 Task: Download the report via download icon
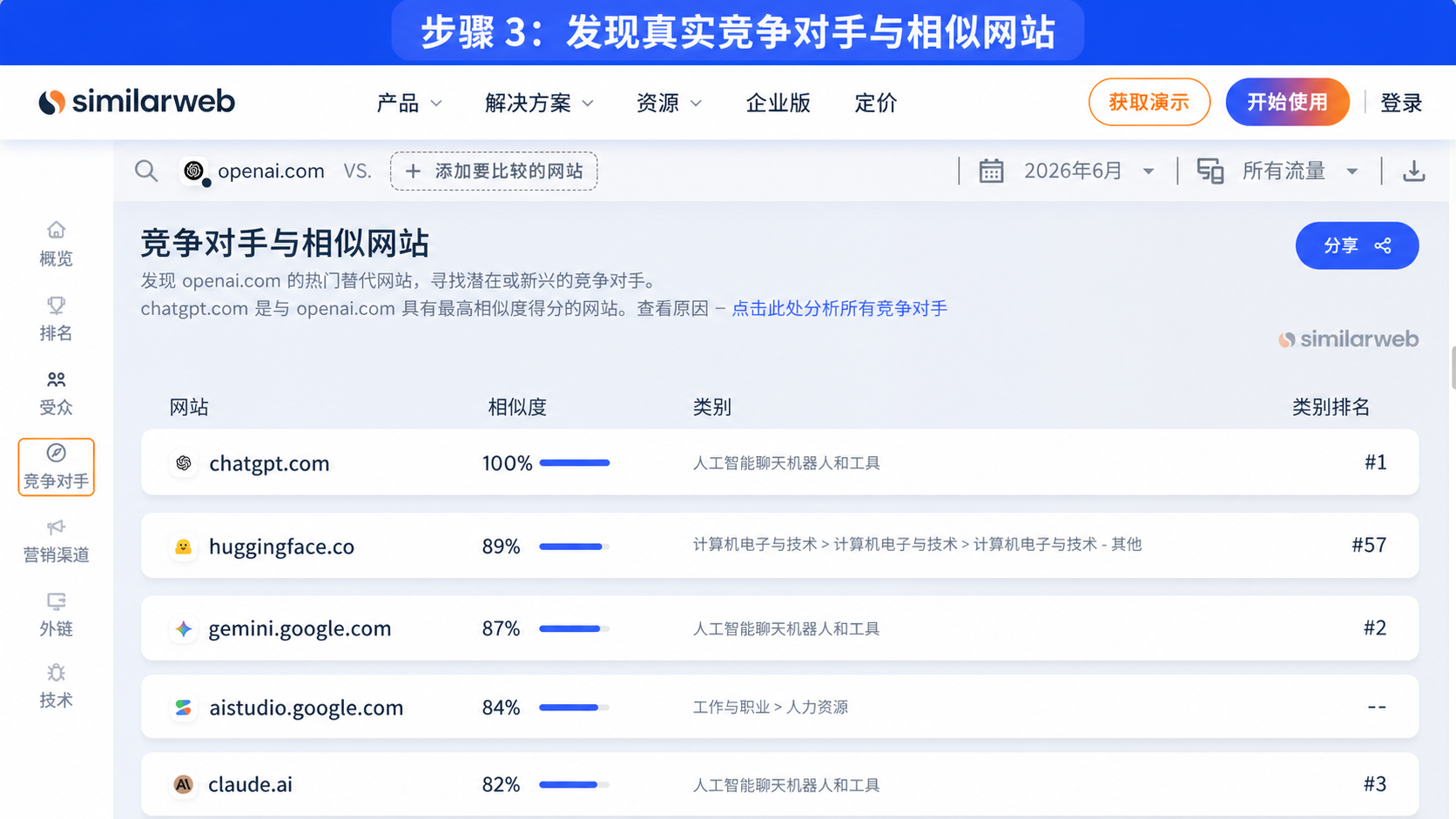(1414, 171)
